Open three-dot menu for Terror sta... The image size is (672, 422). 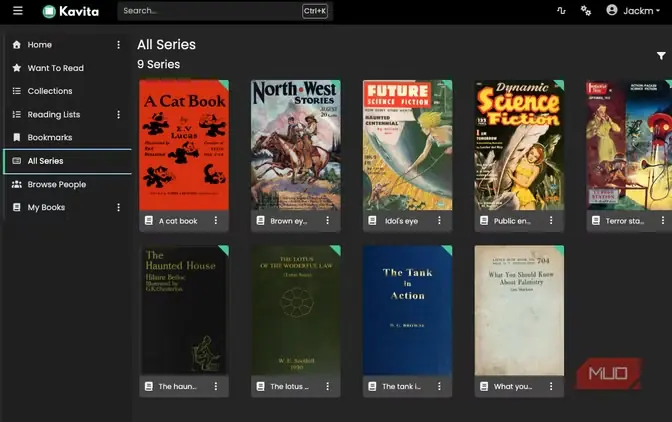point(663,220)
